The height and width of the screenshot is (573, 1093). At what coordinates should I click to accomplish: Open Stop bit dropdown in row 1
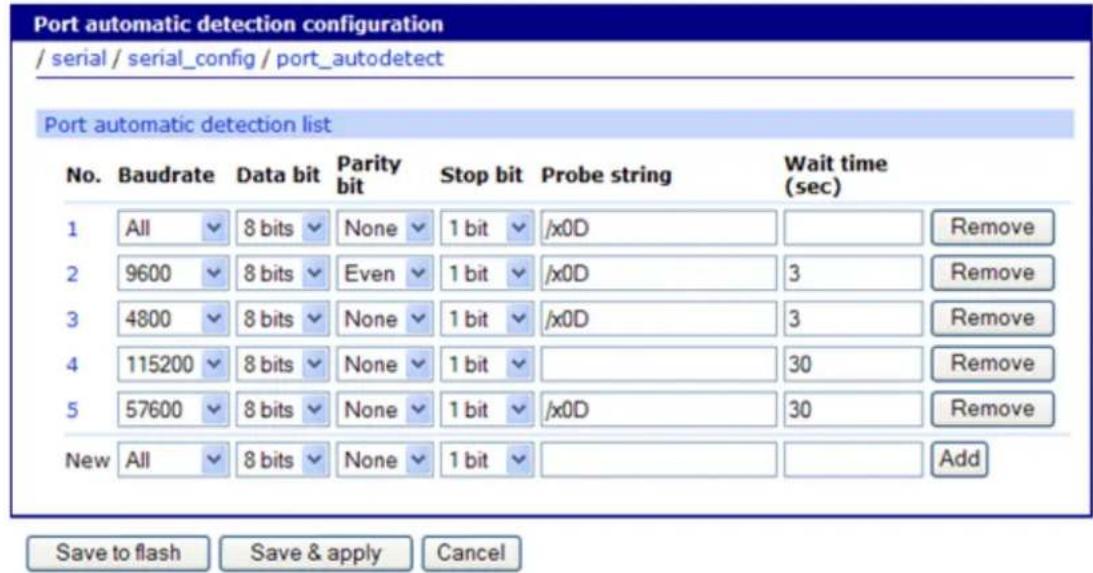tap(487, 228)
